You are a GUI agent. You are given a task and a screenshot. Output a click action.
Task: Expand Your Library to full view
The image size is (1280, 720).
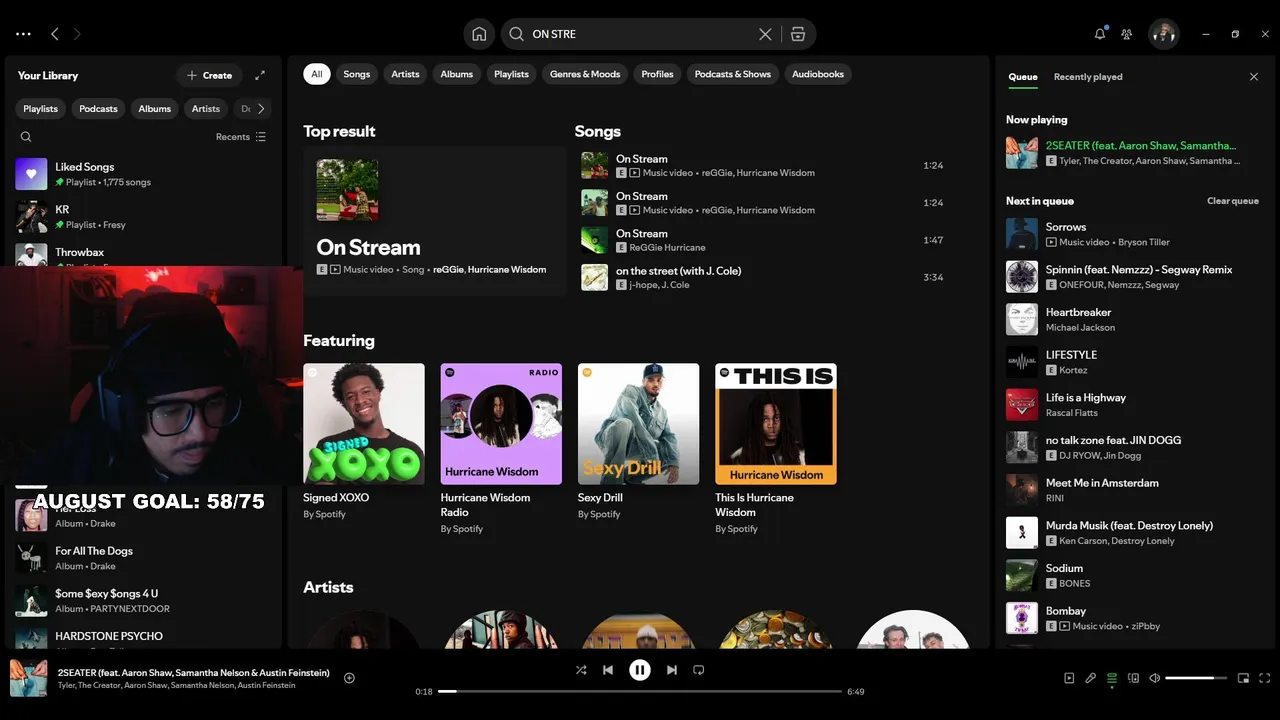260,75
